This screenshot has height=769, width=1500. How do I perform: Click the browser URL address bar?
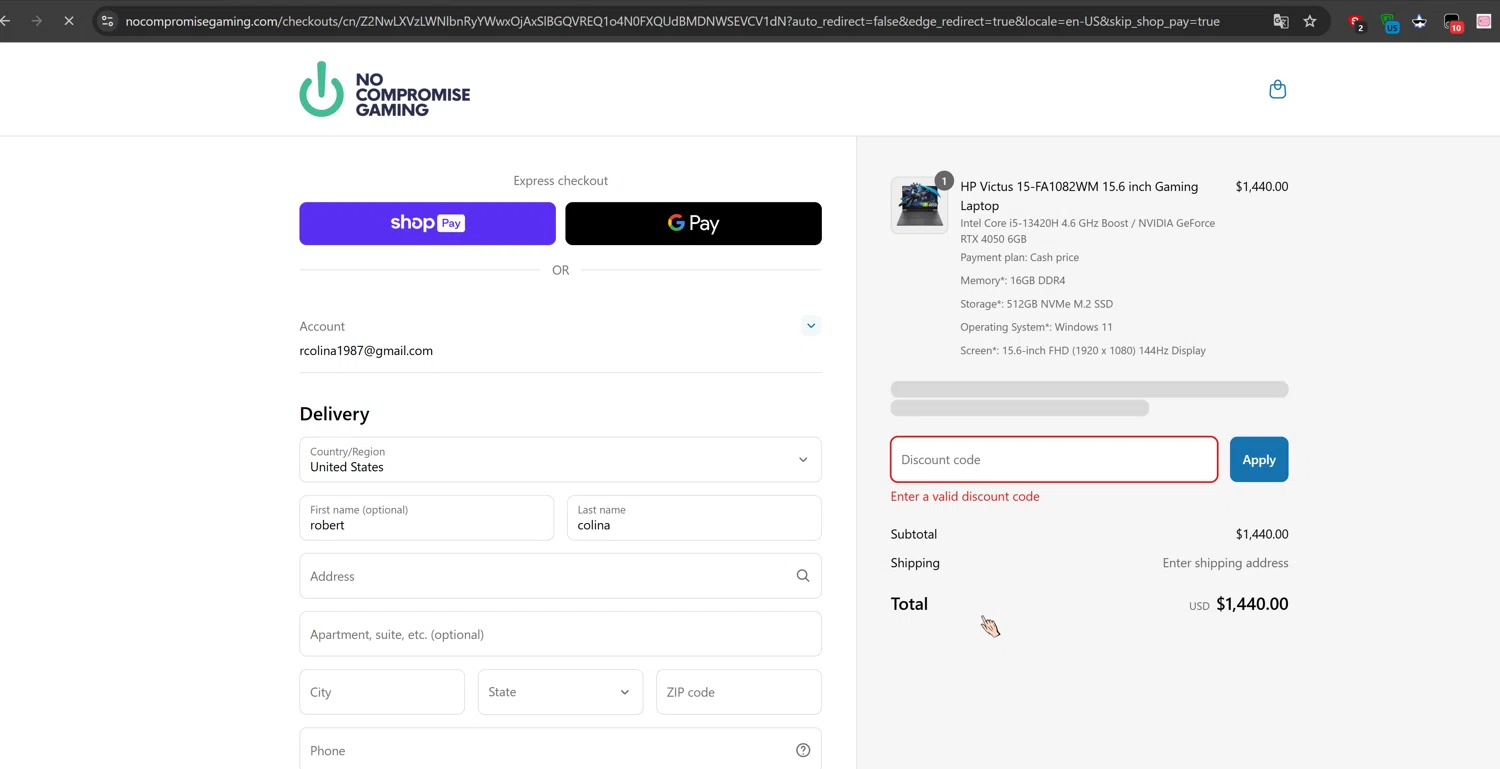(x=672, y=21)
